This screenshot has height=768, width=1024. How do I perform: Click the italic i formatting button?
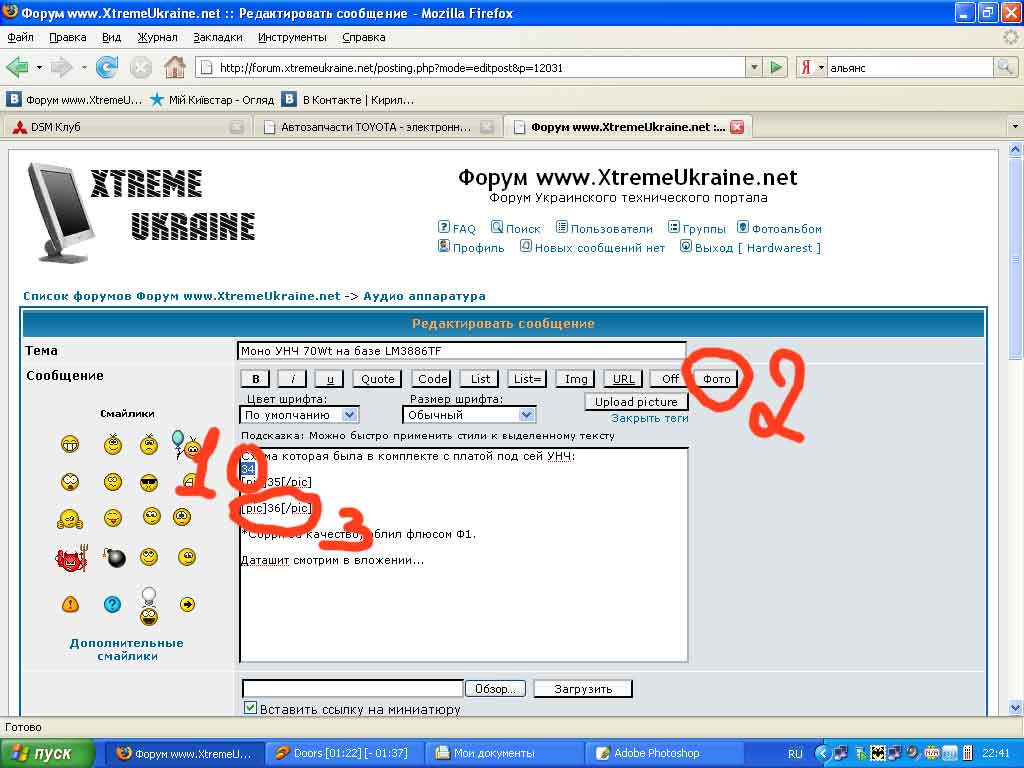(x=293, y=379)
